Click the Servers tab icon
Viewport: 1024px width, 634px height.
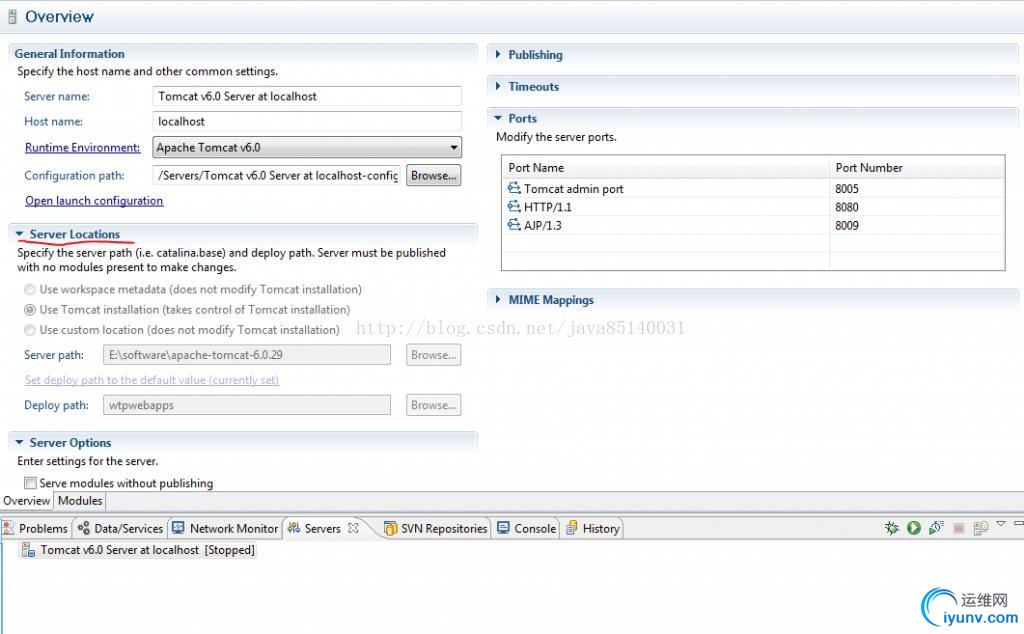click(294, 528)
